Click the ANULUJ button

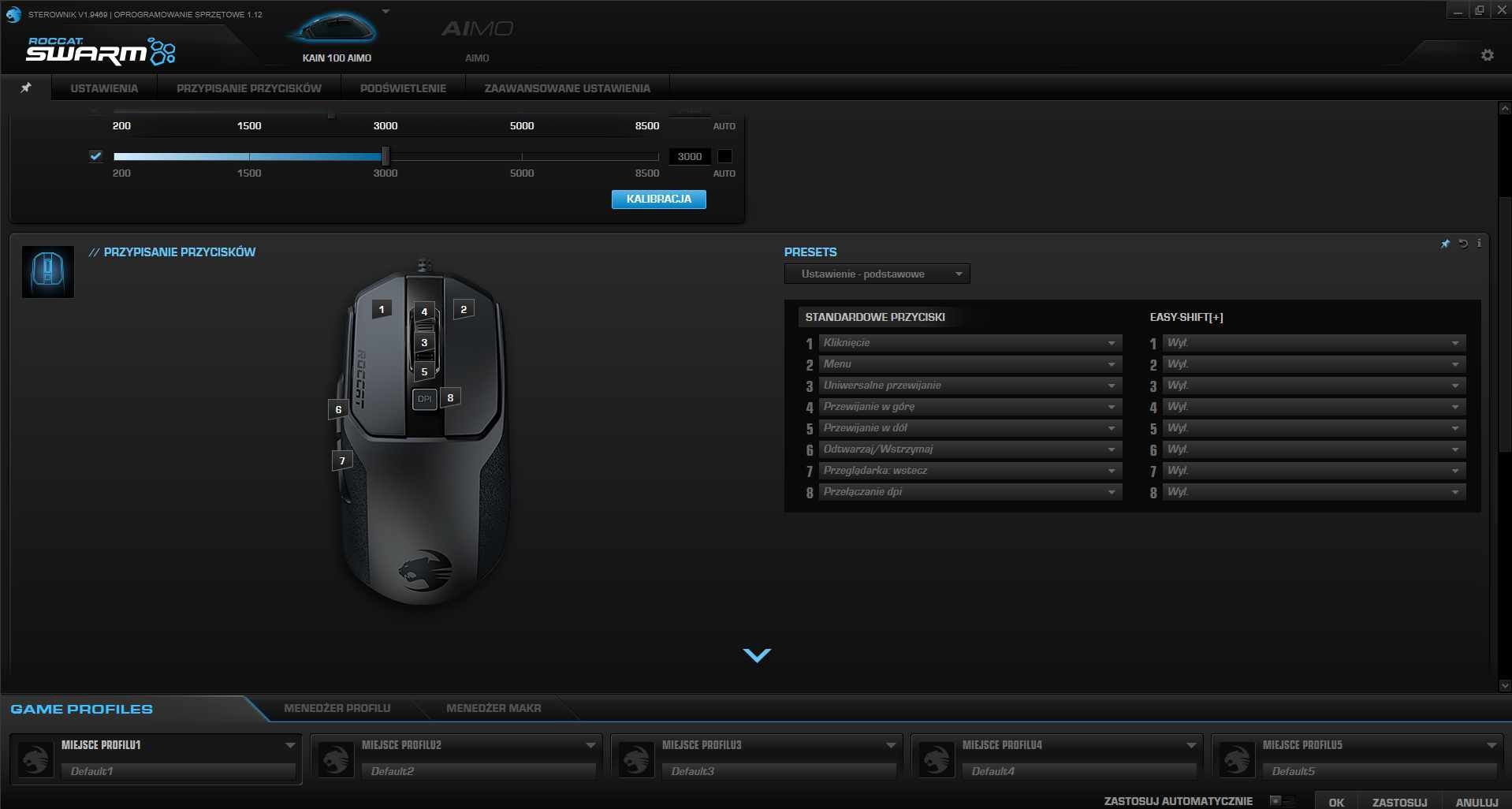tap(1477, 802)
